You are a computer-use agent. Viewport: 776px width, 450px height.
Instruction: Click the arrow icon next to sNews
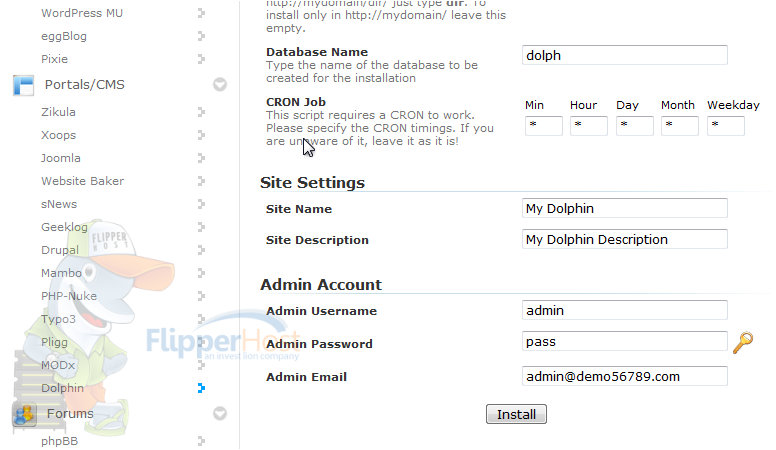(201, 204)
